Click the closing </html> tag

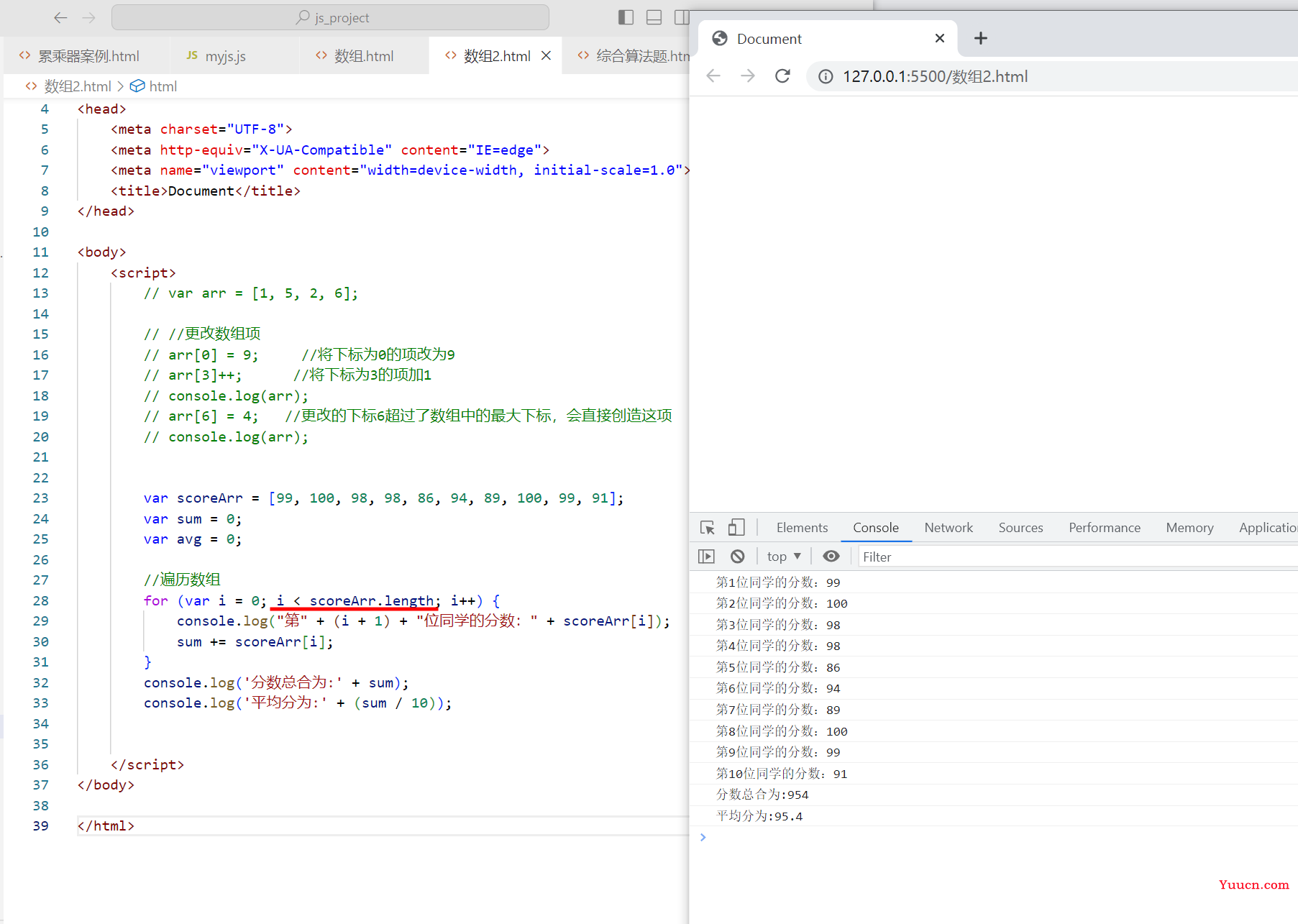coord(106,825)
